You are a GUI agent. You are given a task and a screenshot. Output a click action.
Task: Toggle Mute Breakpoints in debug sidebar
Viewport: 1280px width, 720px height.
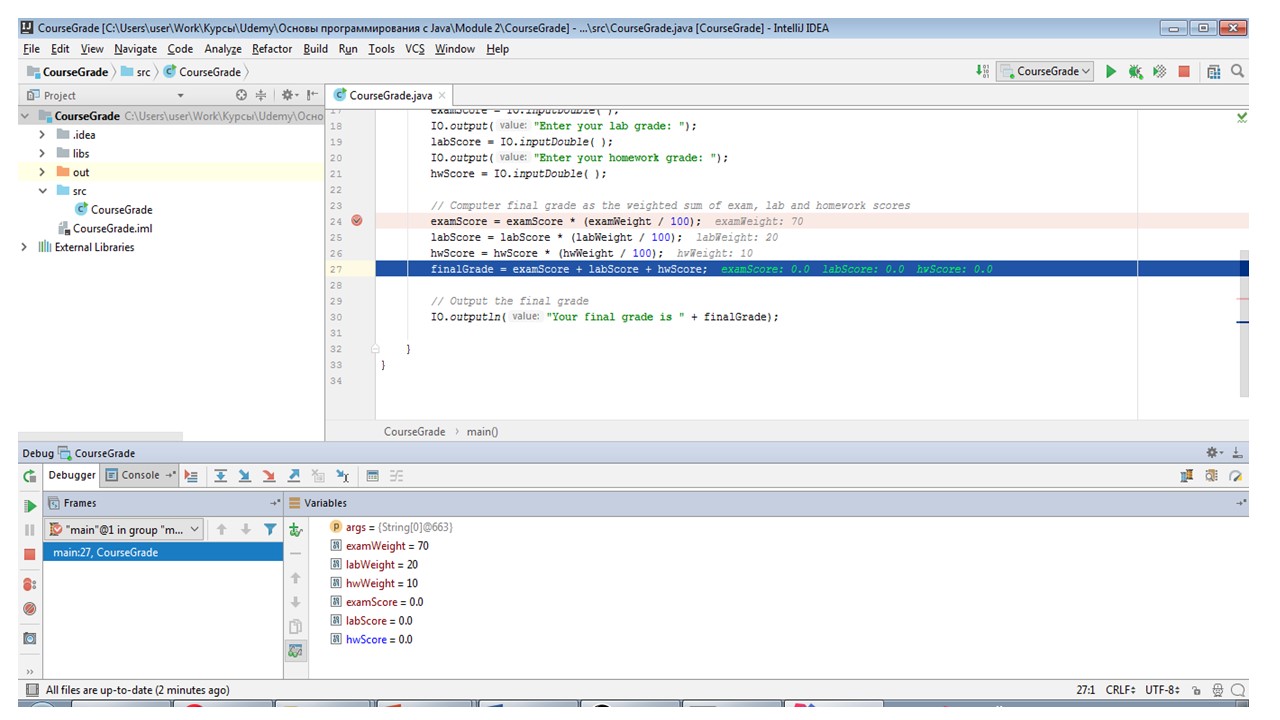[30, 609]
